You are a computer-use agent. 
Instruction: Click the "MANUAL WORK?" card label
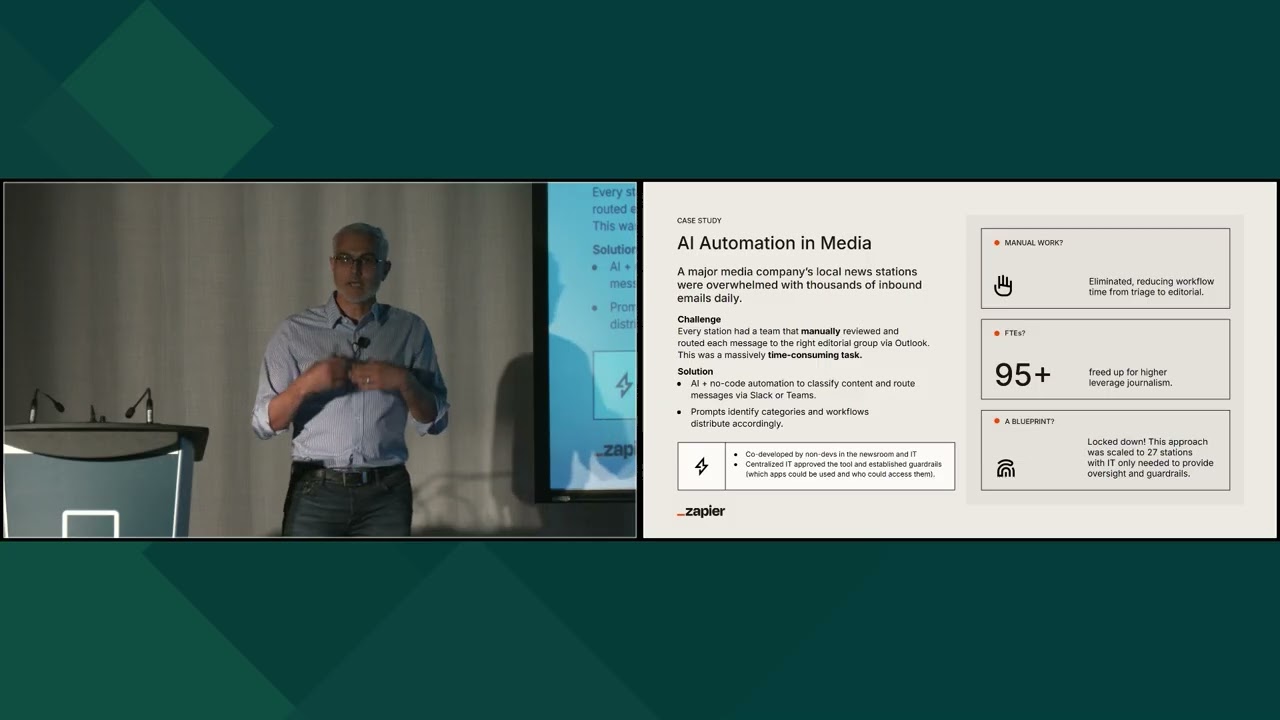point(1034,243)
